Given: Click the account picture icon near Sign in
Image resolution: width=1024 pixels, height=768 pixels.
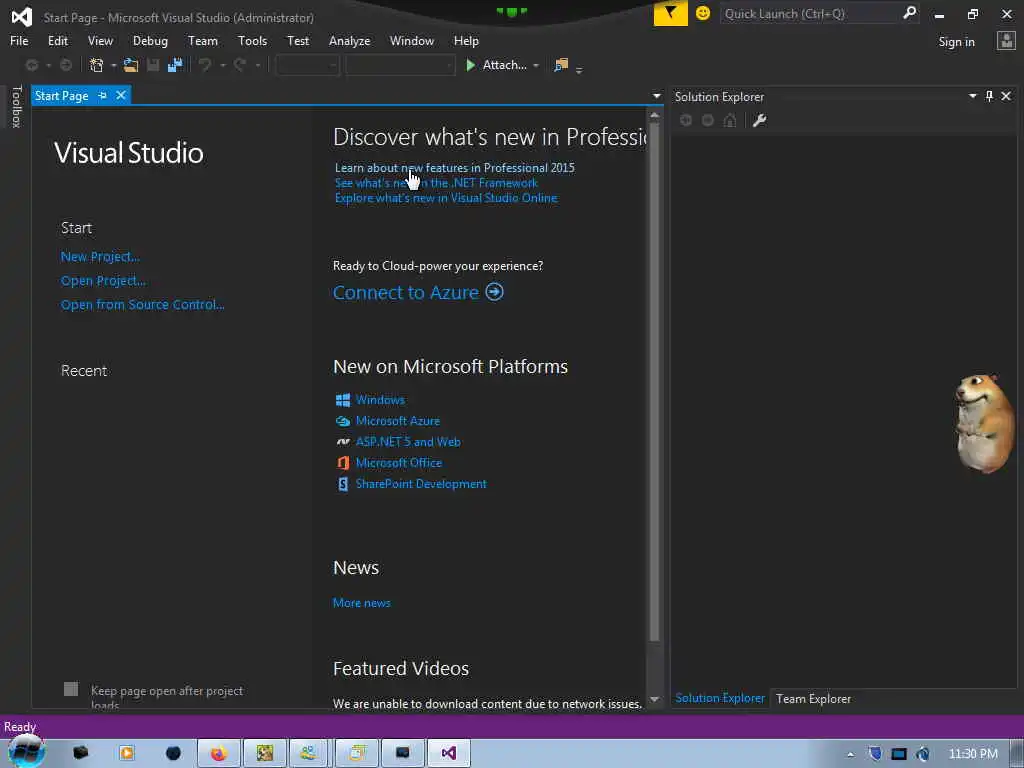Looking at the screenshot, I should pyautogui.click(x=1006, y=41).
